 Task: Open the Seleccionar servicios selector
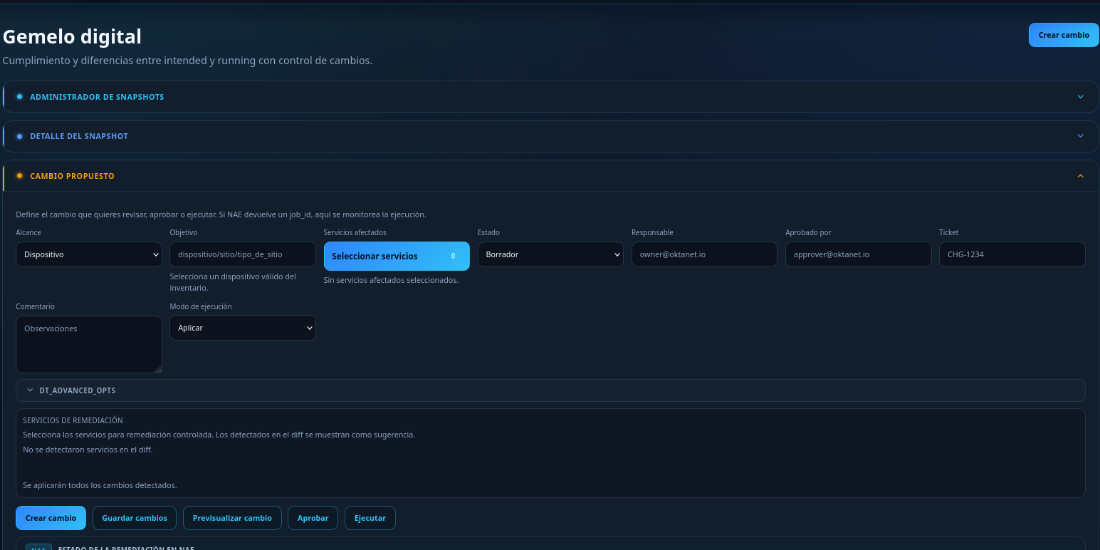pos(396,256)
